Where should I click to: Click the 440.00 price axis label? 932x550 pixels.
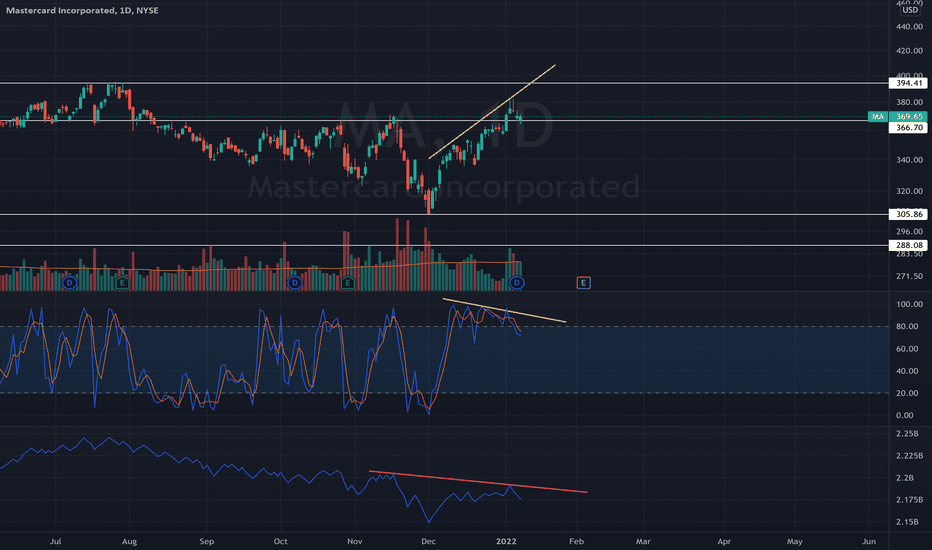(x=909, y=27)
